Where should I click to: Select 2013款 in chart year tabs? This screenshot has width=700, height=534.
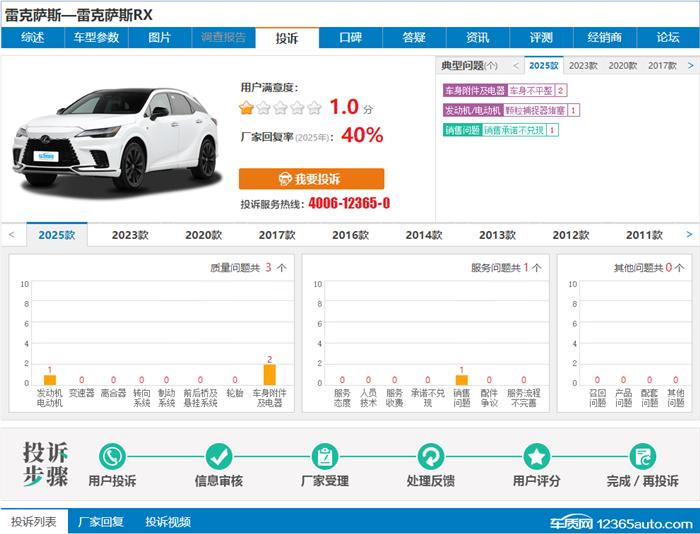coord(497,235)
